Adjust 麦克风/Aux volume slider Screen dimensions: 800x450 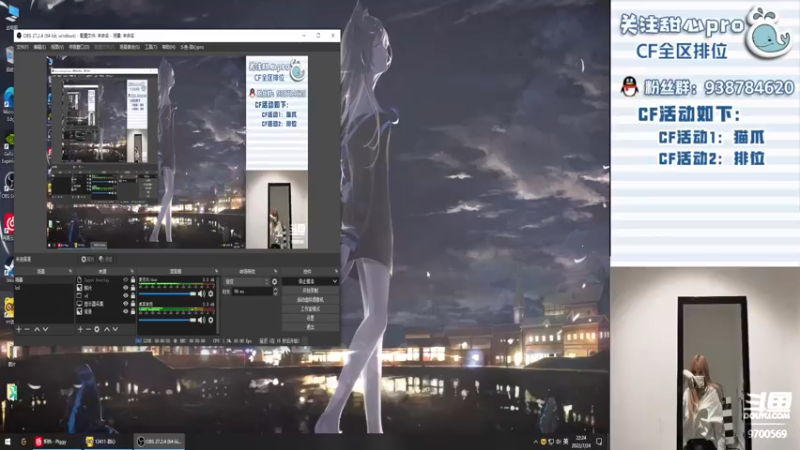pyautogui.click(x=167, y=294)
